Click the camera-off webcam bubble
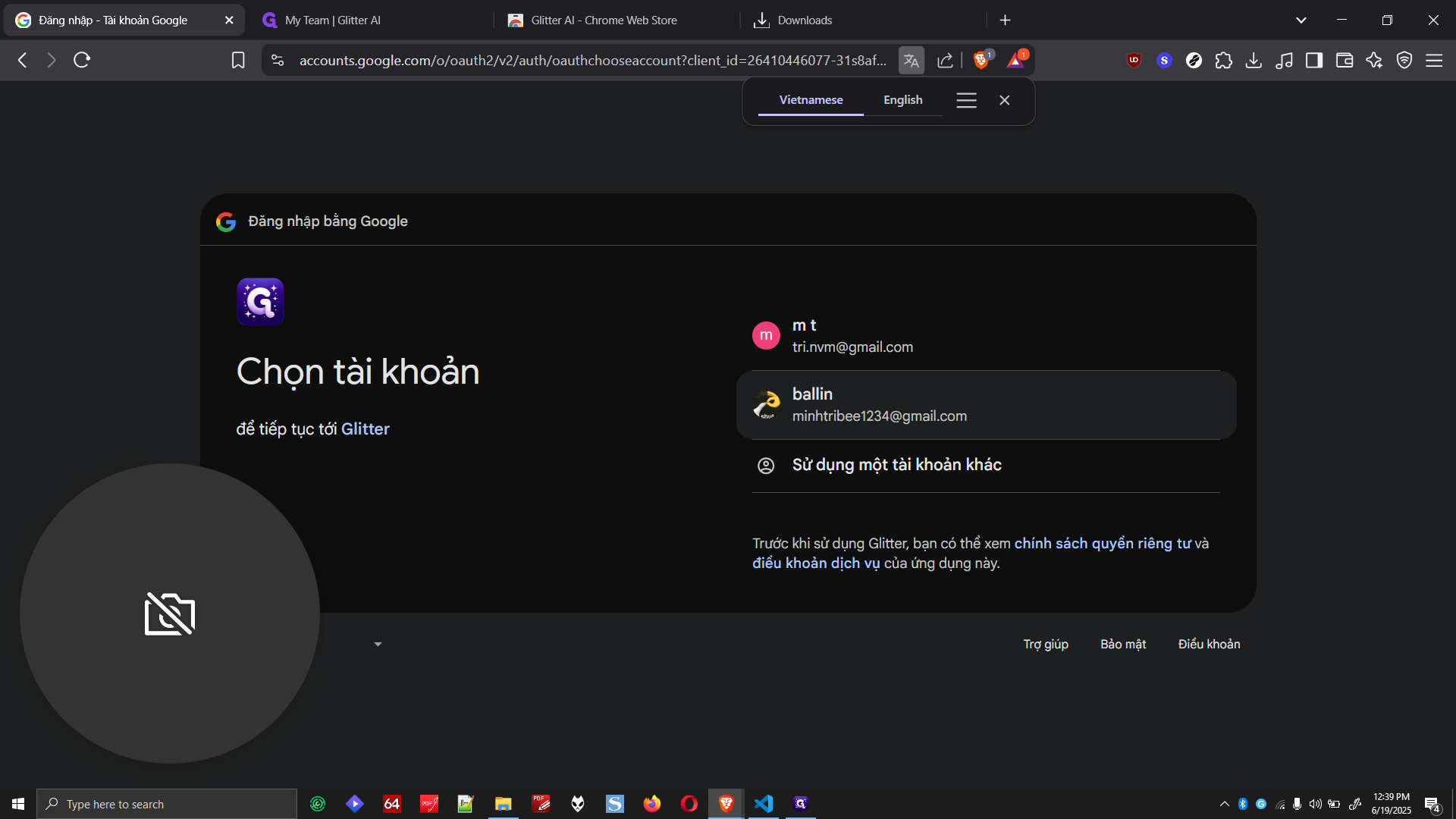 tap(170, 613)
